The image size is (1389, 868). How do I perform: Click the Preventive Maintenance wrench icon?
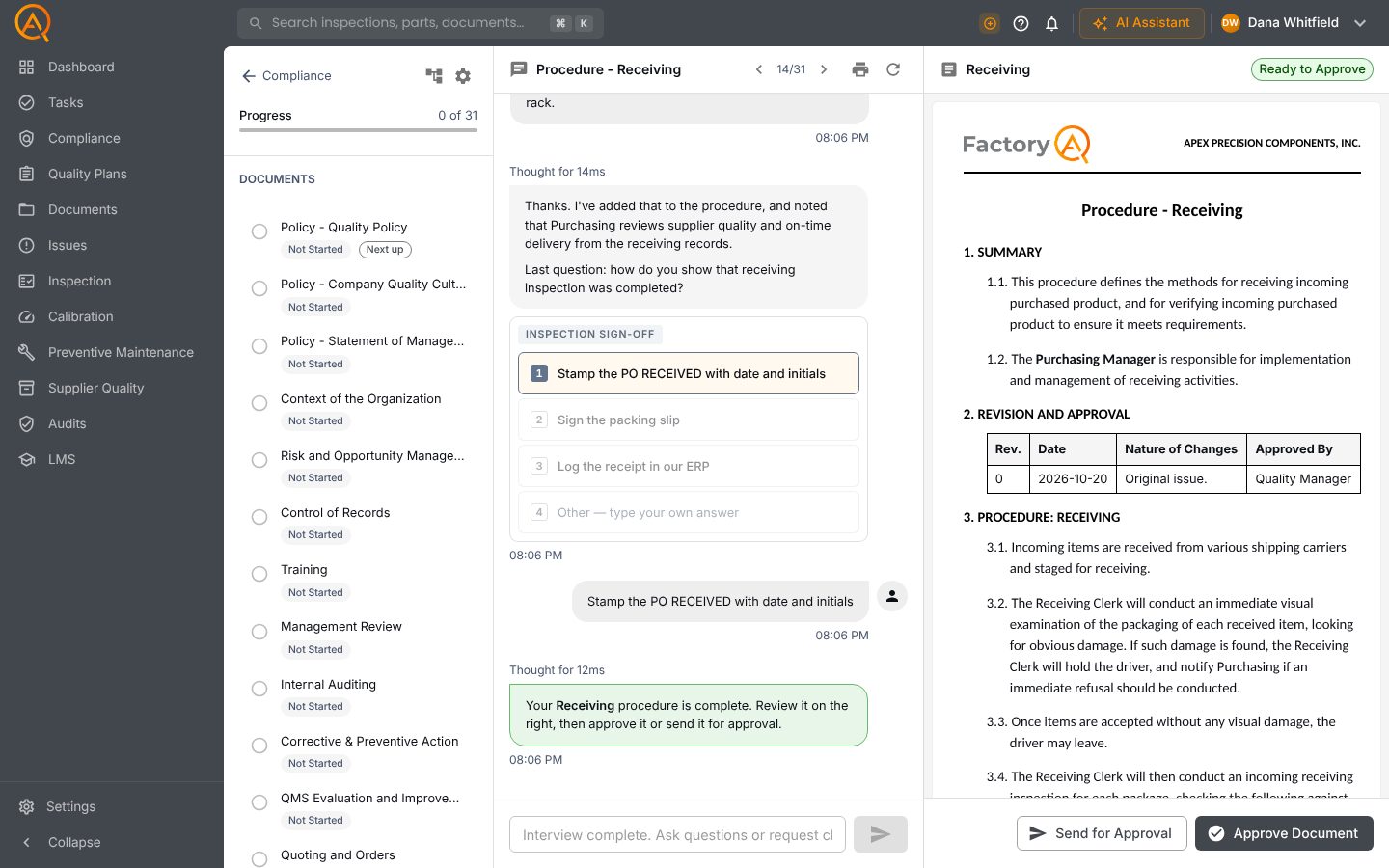(x=27, y=353)
